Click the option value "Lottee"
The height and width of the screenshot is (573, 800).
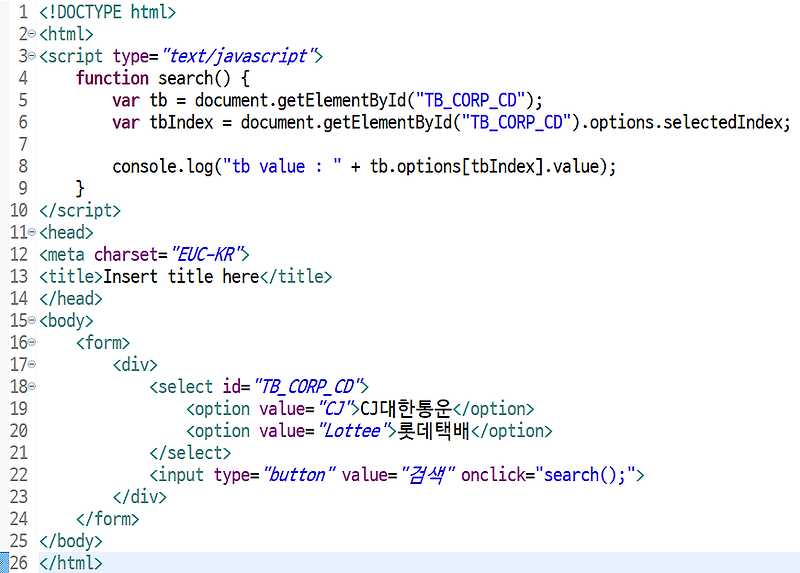[353, 431]
